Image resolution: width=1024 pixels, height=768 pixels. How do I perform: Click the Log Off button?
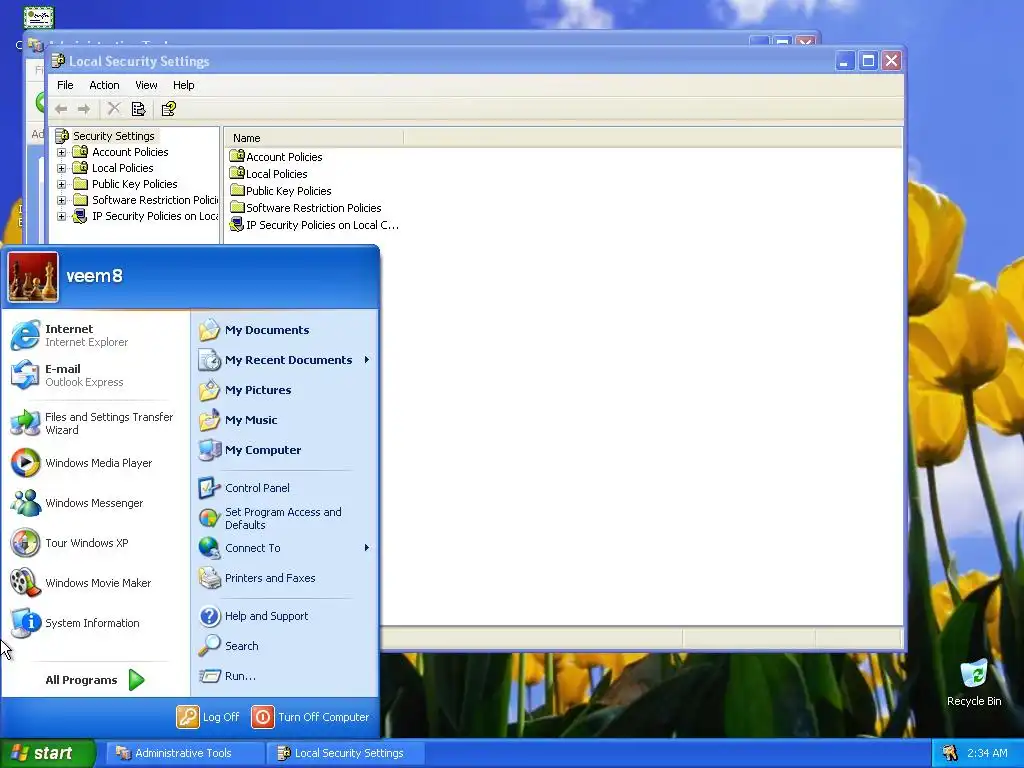click(x=208, y=716)
